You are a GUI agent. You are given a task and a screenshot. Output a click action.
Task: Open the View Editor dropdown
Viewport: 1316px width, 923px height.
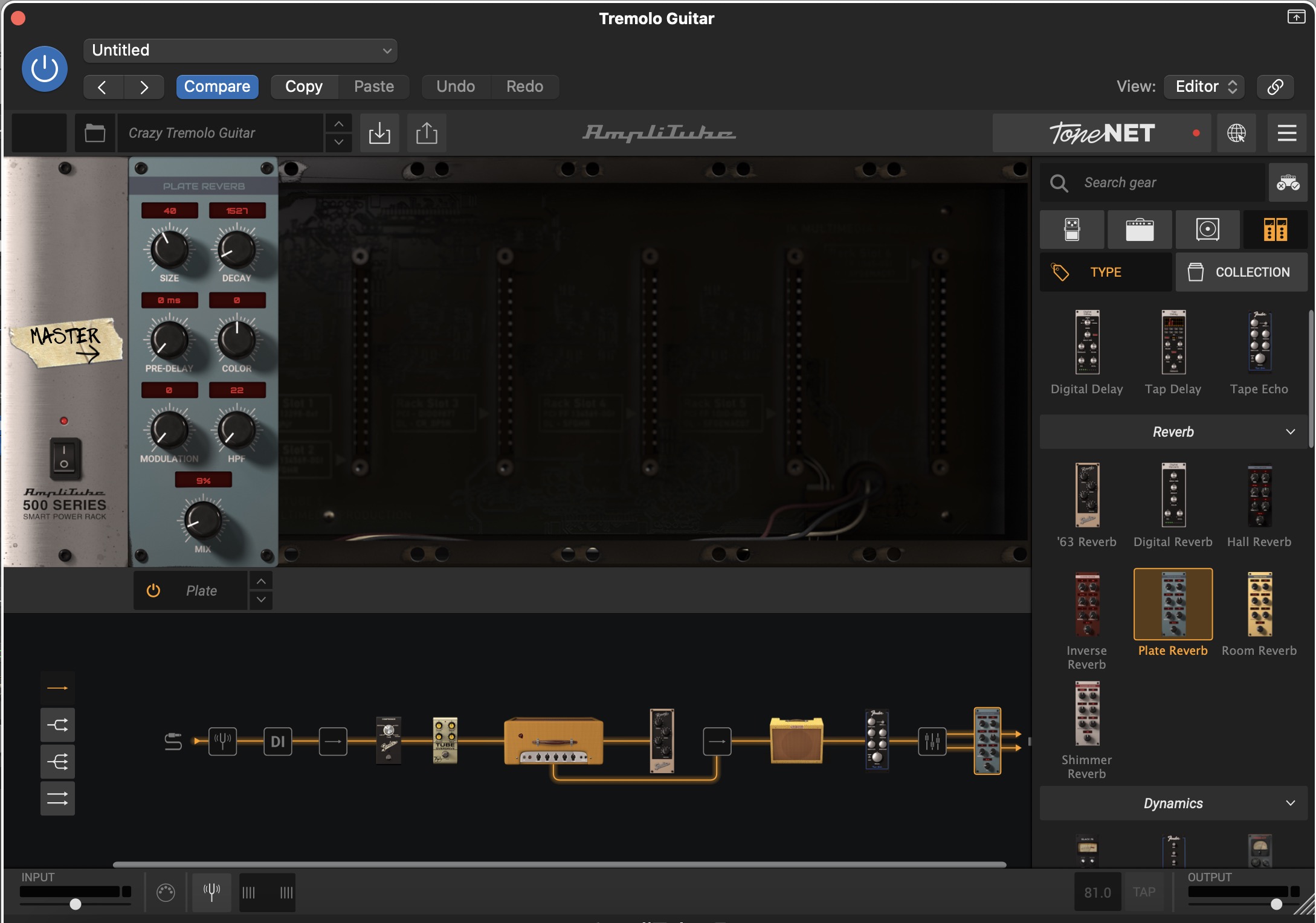[x=1204, y=86]
